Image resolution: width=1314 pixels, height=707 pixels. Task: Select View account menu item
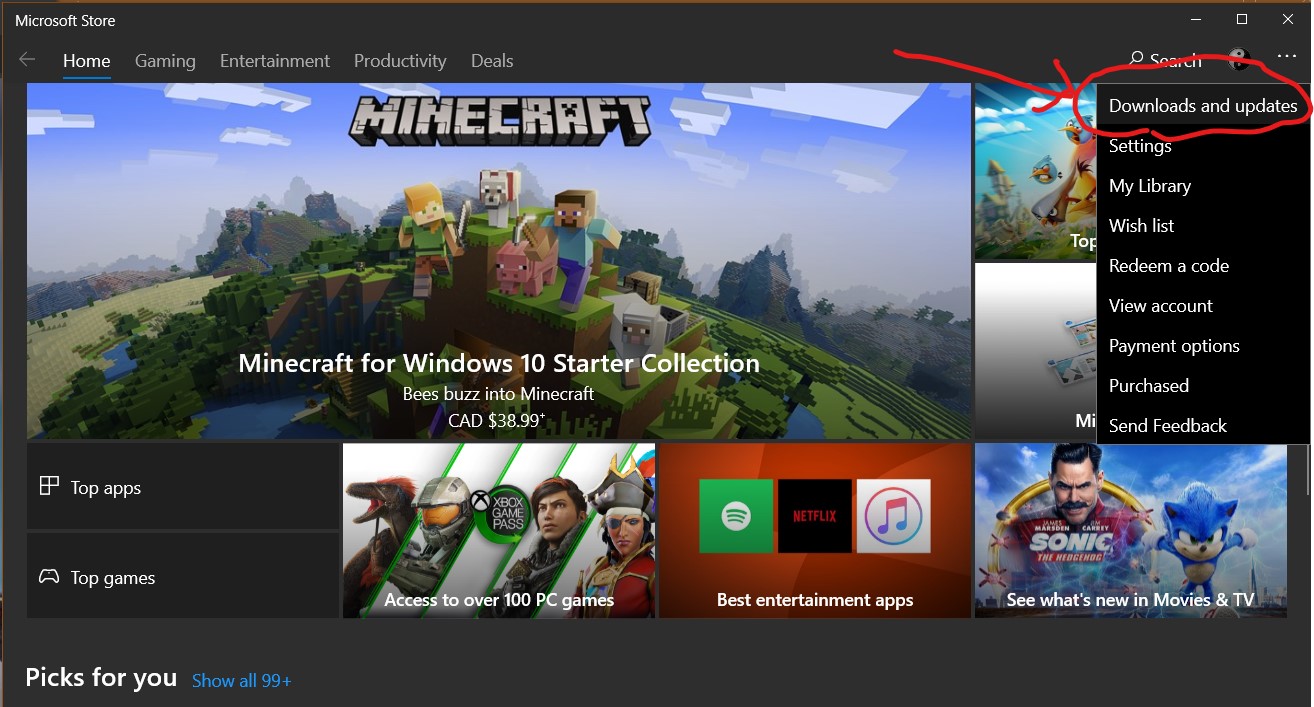1203,306
